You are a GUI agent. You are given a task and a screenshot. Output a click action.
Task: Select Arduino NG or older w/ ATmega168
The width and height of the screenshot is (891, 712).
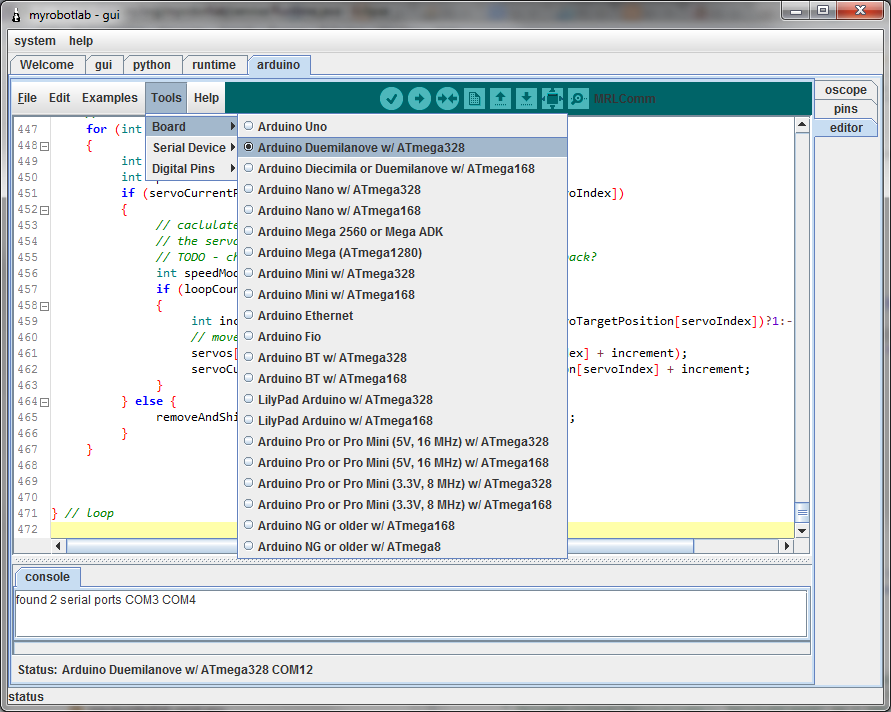tap(402, 526)
